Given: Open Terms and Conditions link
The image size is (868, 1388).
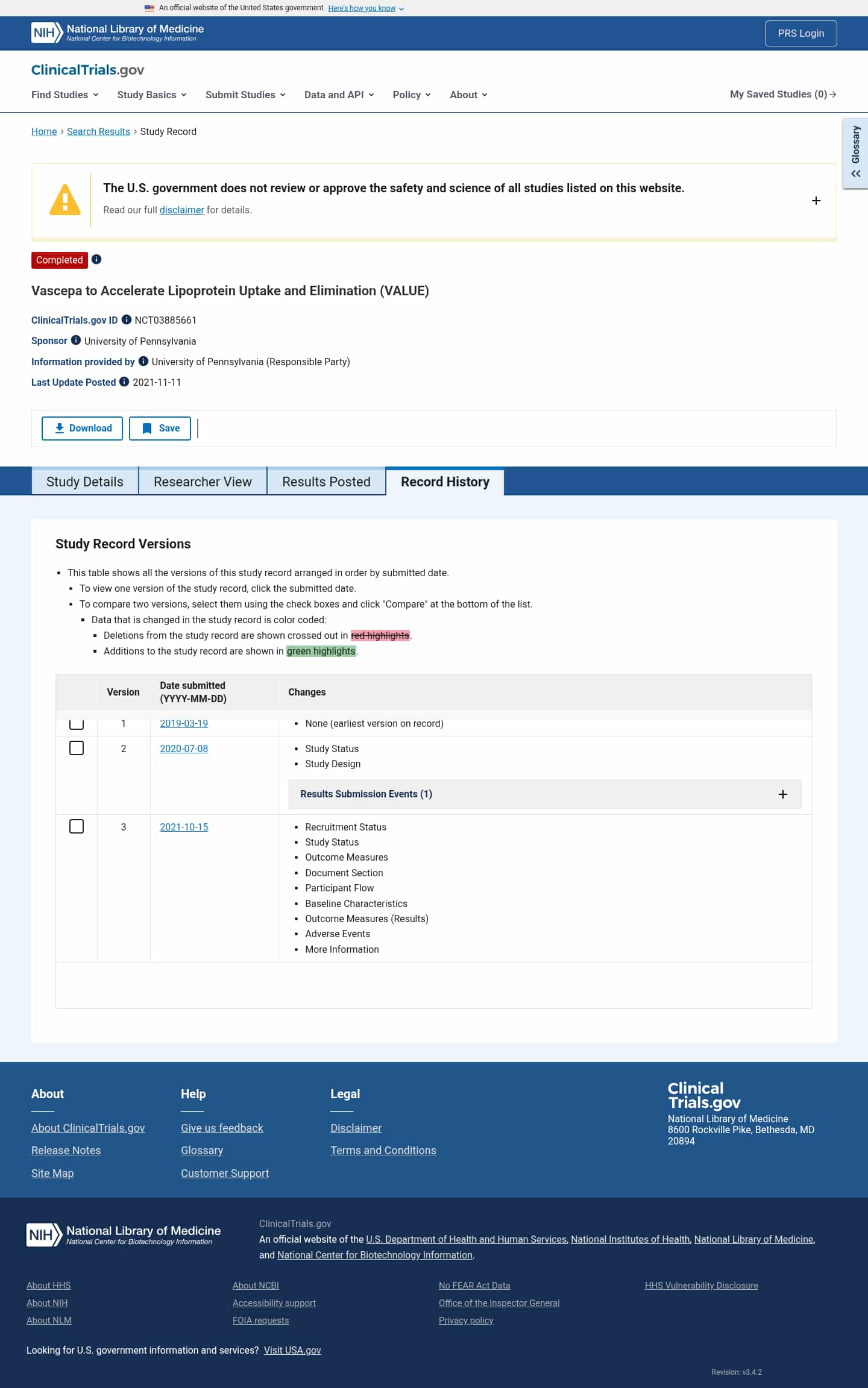Looking at the screenshot, I should click(383, 1151).
